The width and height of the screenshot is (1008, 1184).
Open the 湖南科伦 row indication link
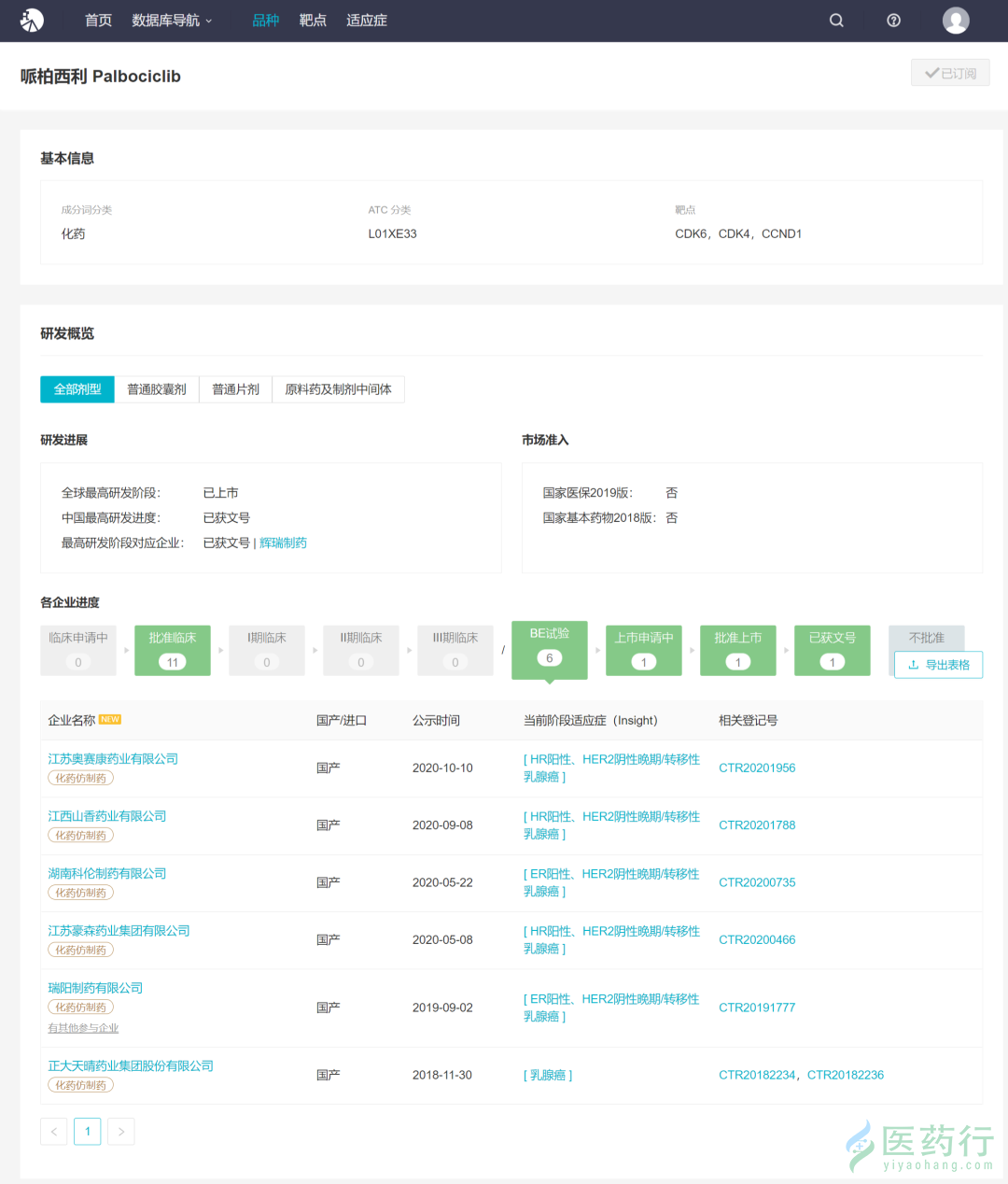pyautogui.click(x=611, y=882)
